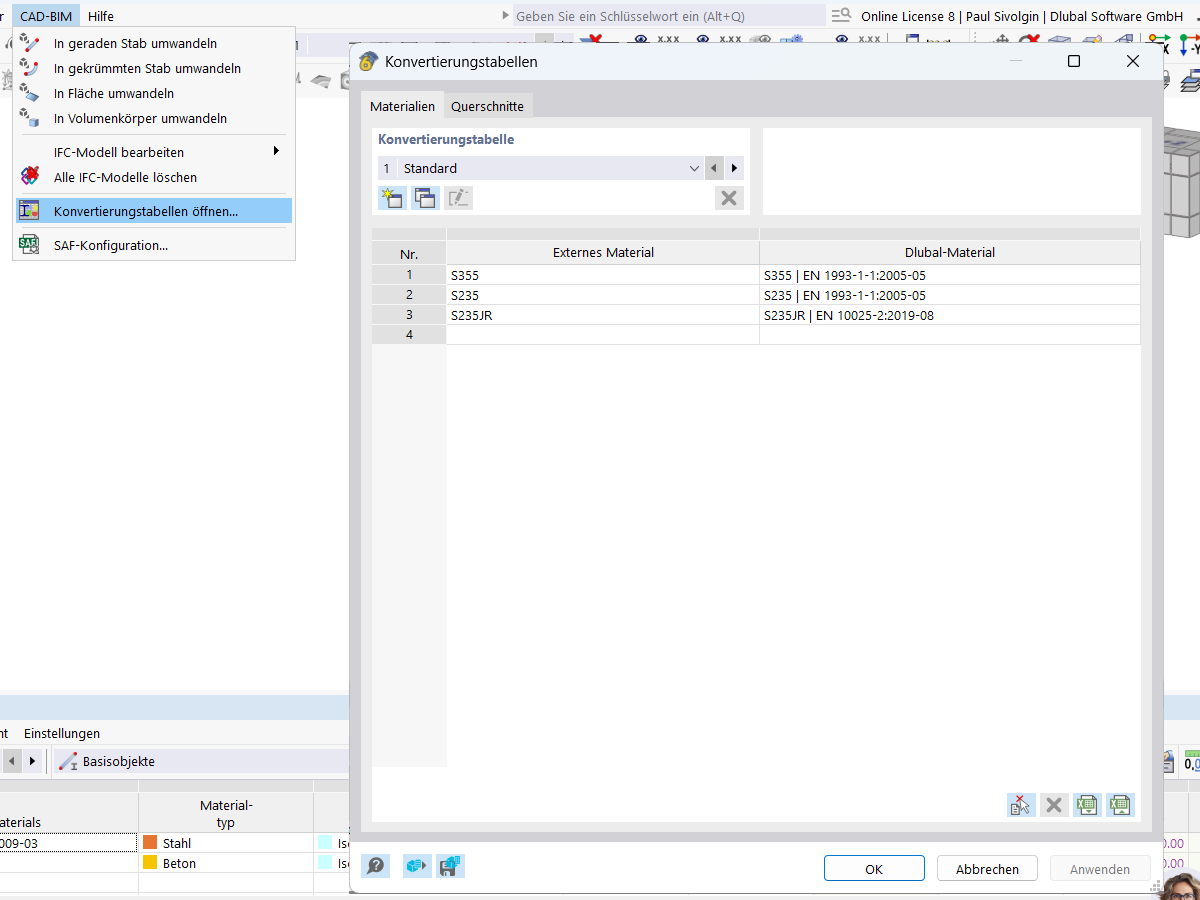Rename the Standard conversion table
This screenshot has width=1200, height=900.
click(x=458, y=198)
